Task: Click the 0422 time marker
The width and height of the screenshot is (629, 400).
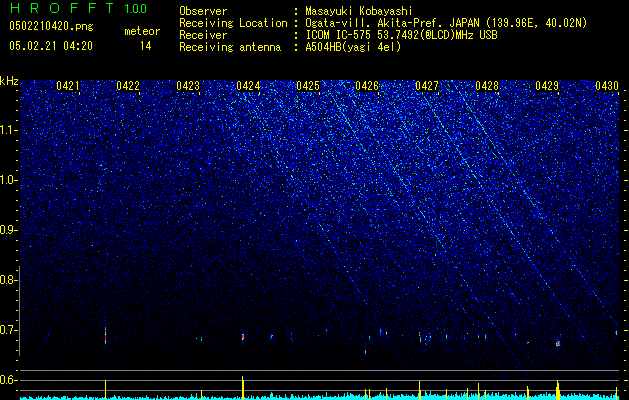Action: (x=128, y=86)
